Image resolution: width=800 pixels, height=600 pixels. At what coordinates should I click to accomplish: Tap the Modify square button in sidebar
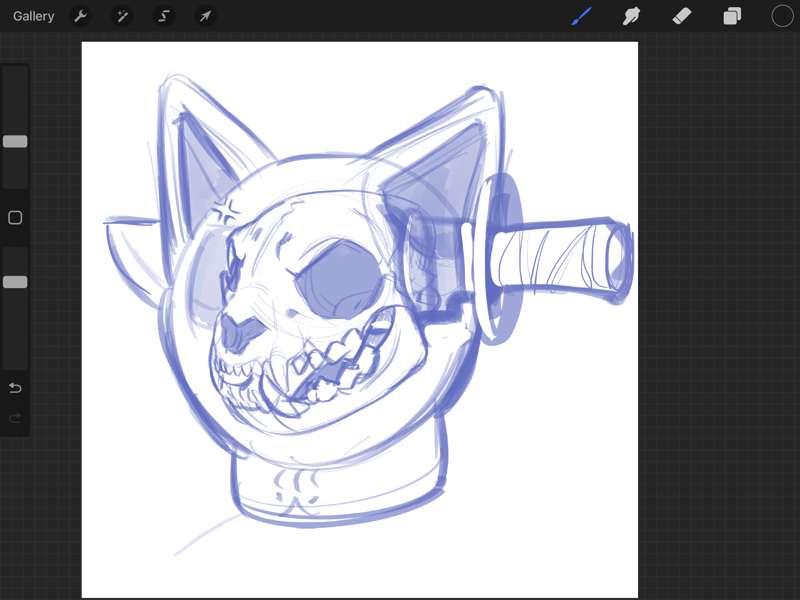coord(15,218)
